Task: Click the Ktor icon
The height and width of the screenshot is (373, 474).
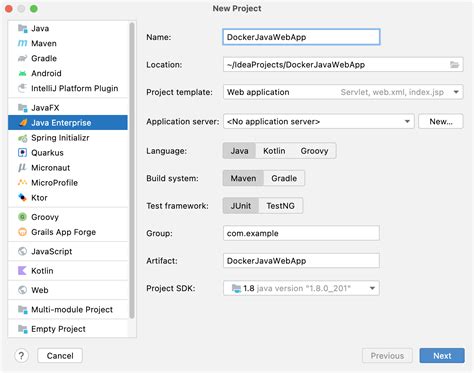Action: click(23, 198)
